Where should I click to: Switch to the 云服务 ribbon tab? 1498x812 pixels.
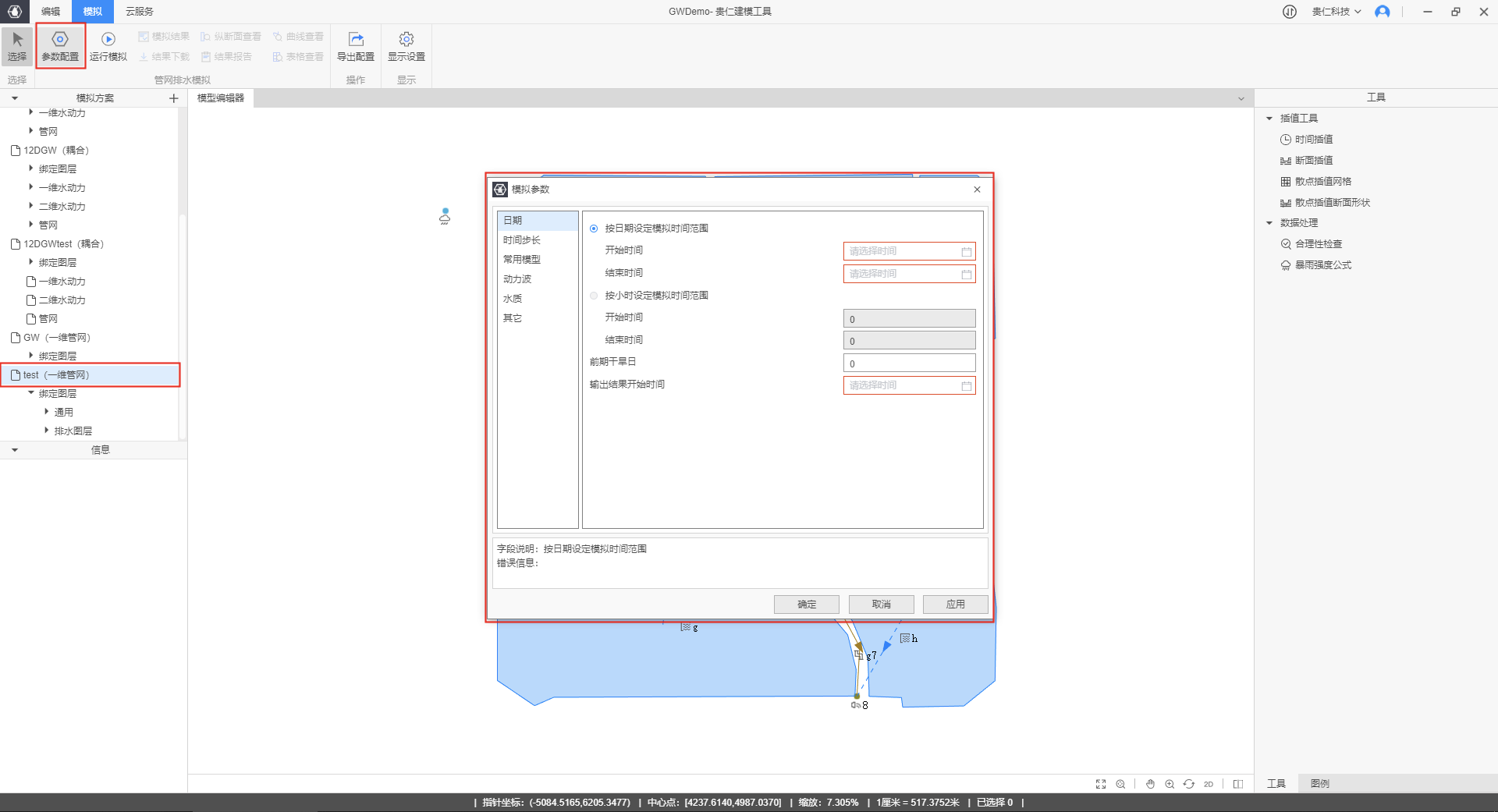pos(140,12)
